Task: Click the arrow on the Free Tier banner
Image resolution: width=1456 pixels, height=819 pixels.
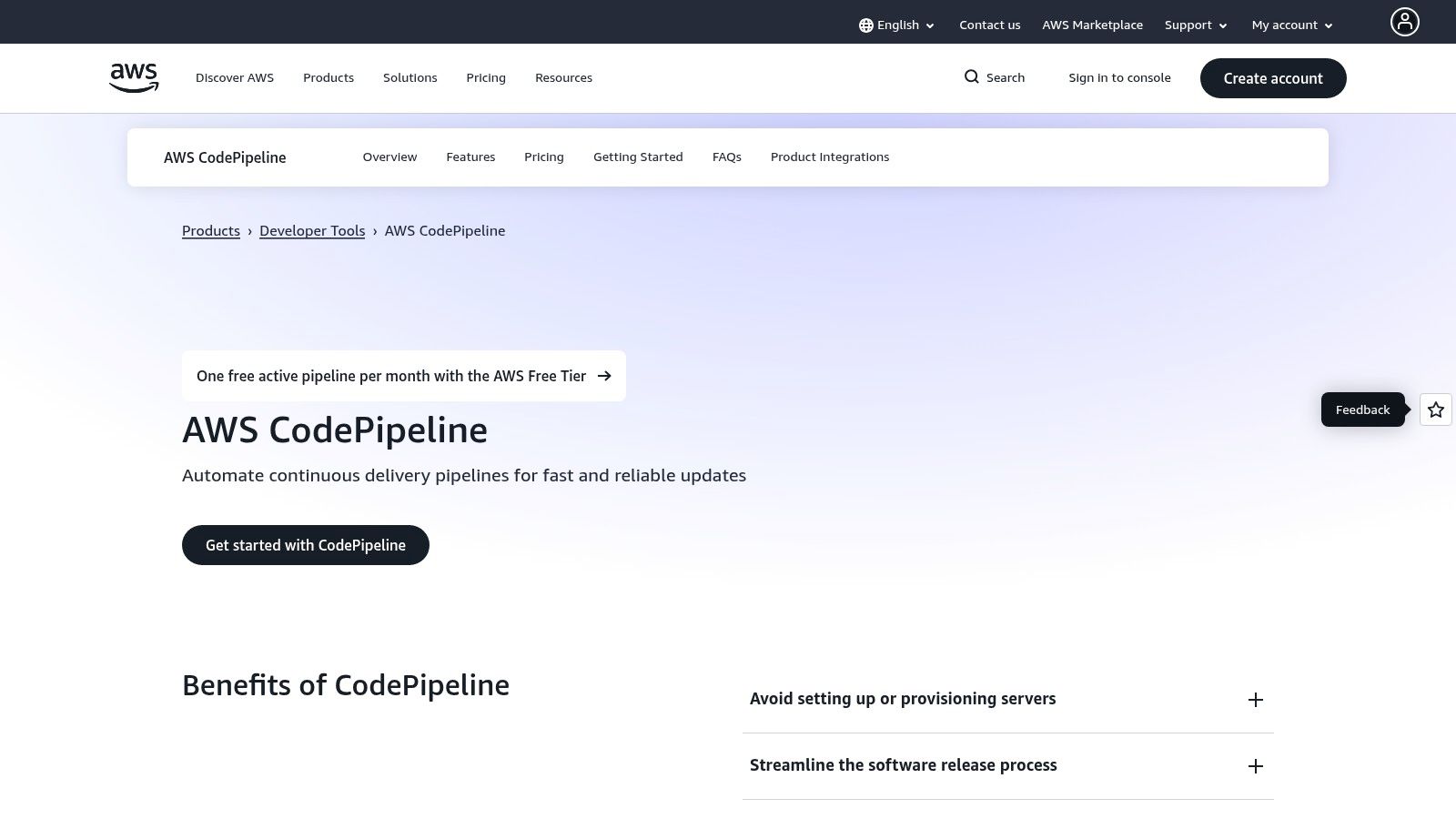Action: [x=603, y=376]
